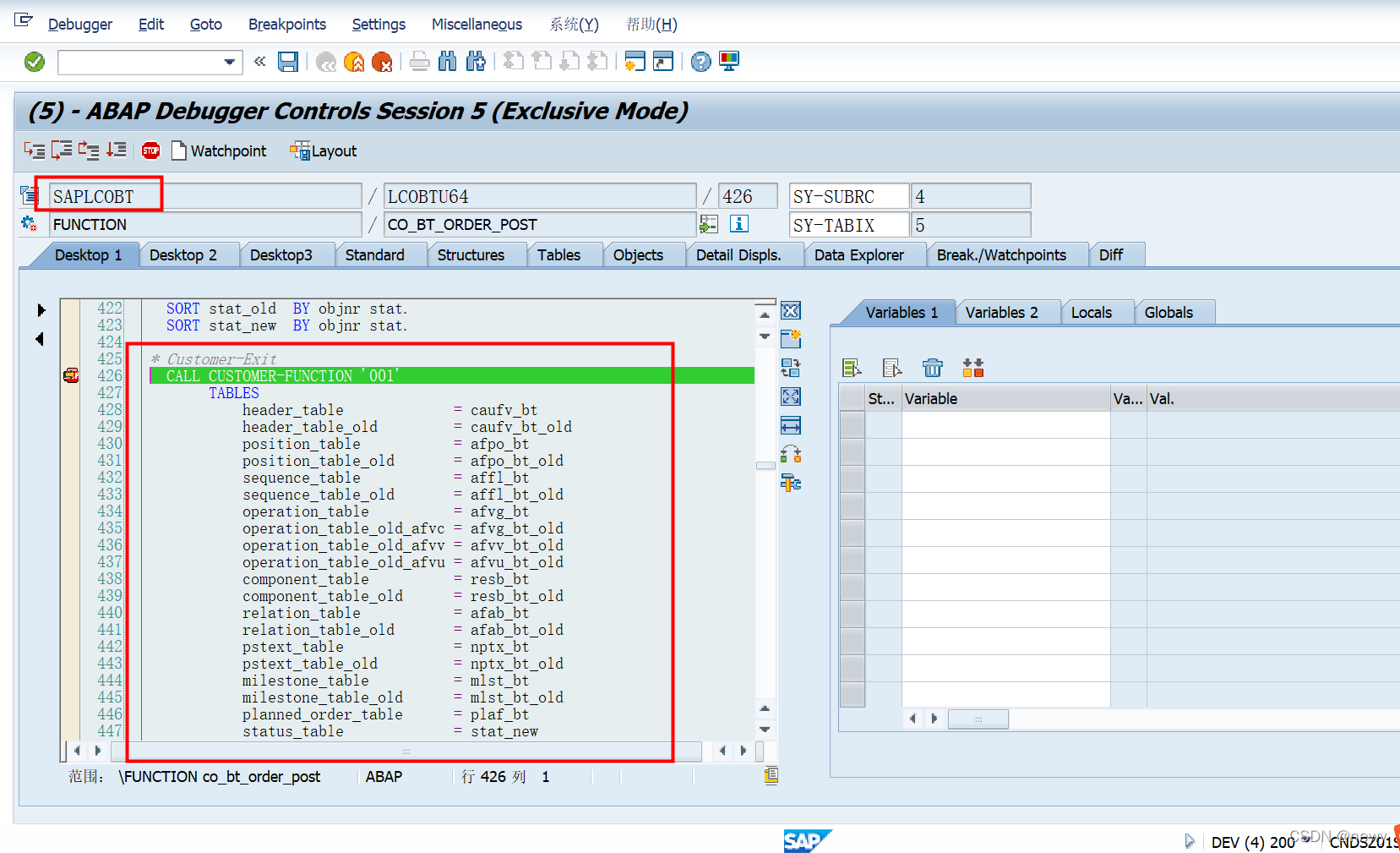Viewport: 1400px width, 853px height.
Task: Collapse the command field with double-chevron icon
Action: click(260, 61)
